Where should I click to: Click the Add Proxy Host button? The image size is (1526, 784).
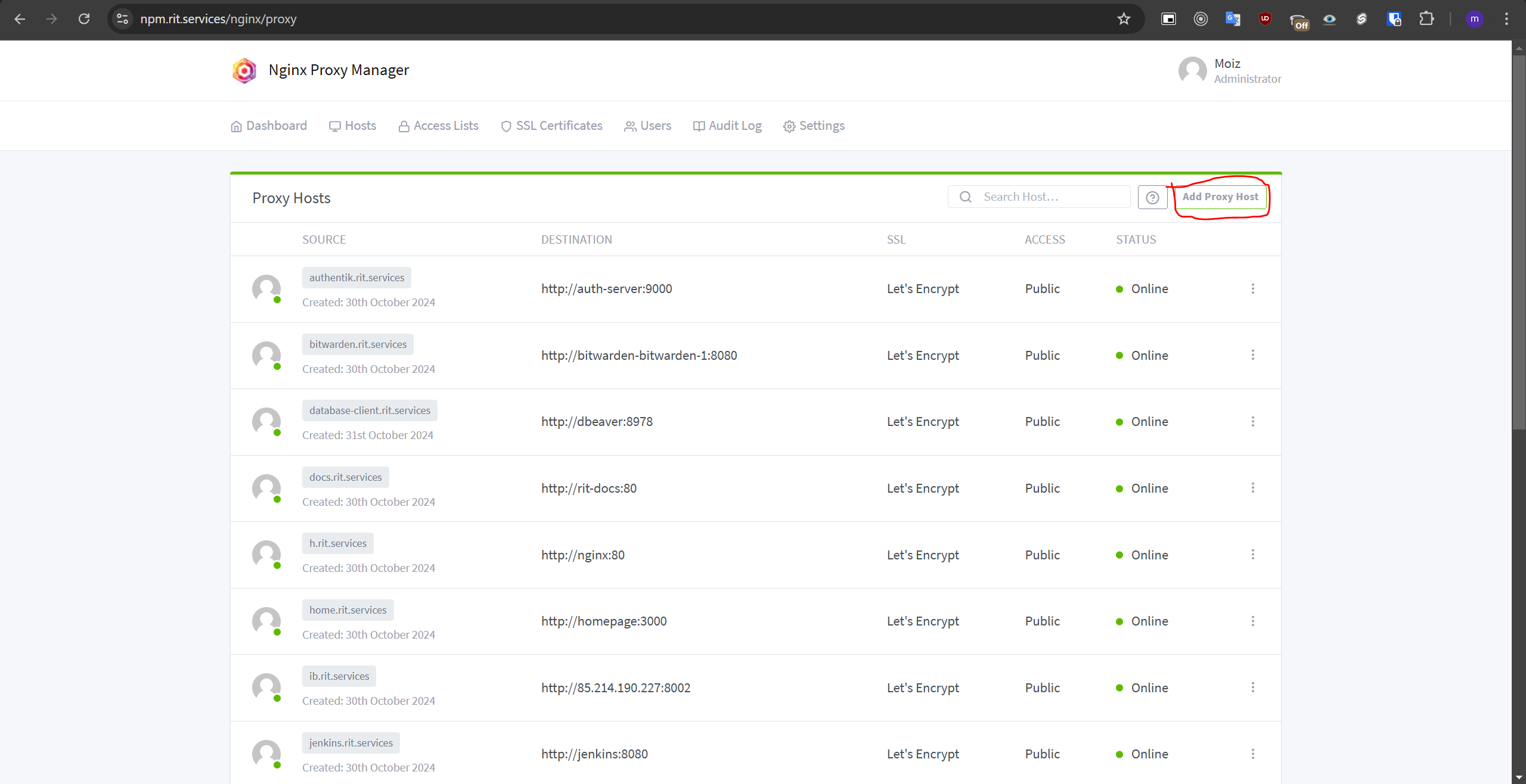pyautogui.click(x=1220, y=197)
